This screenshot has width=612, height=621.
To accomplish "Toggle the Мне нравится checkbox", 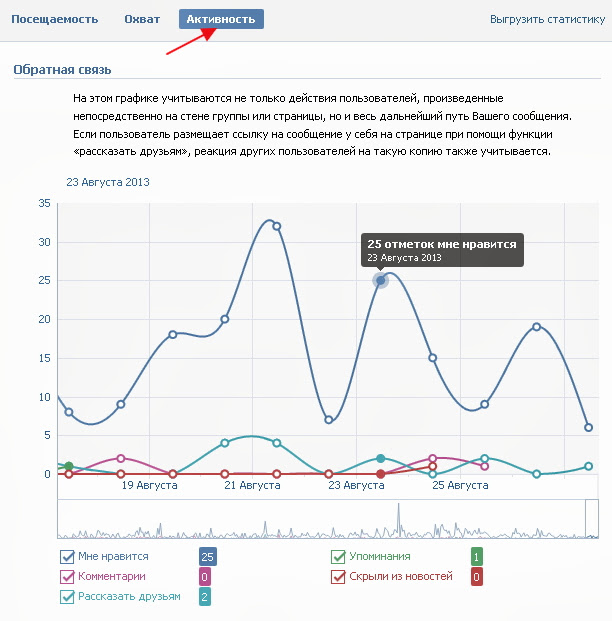I will tap(67, 557).
